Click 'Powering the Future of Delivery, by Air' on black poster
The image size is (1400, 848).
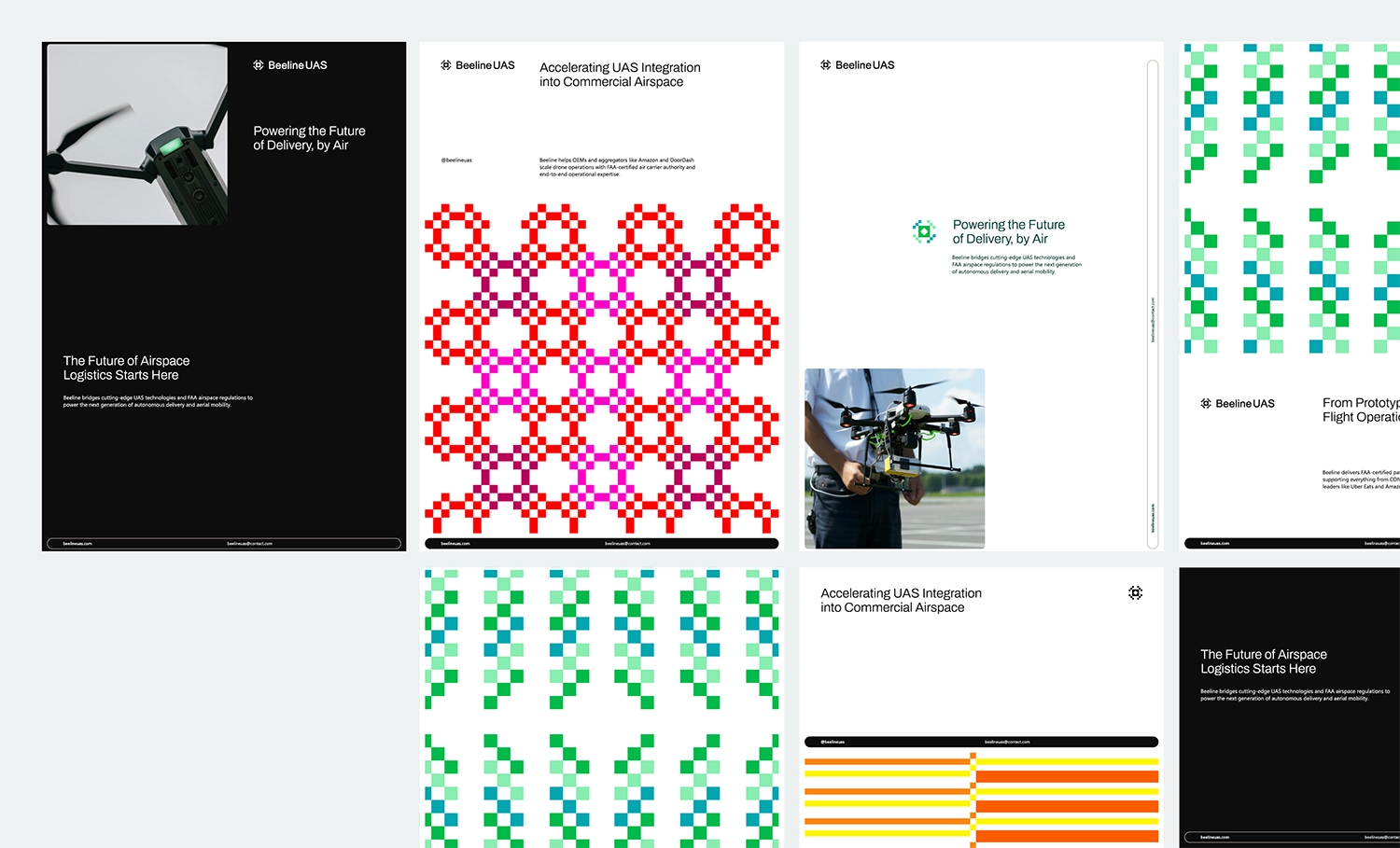click(x=309, y=138)
